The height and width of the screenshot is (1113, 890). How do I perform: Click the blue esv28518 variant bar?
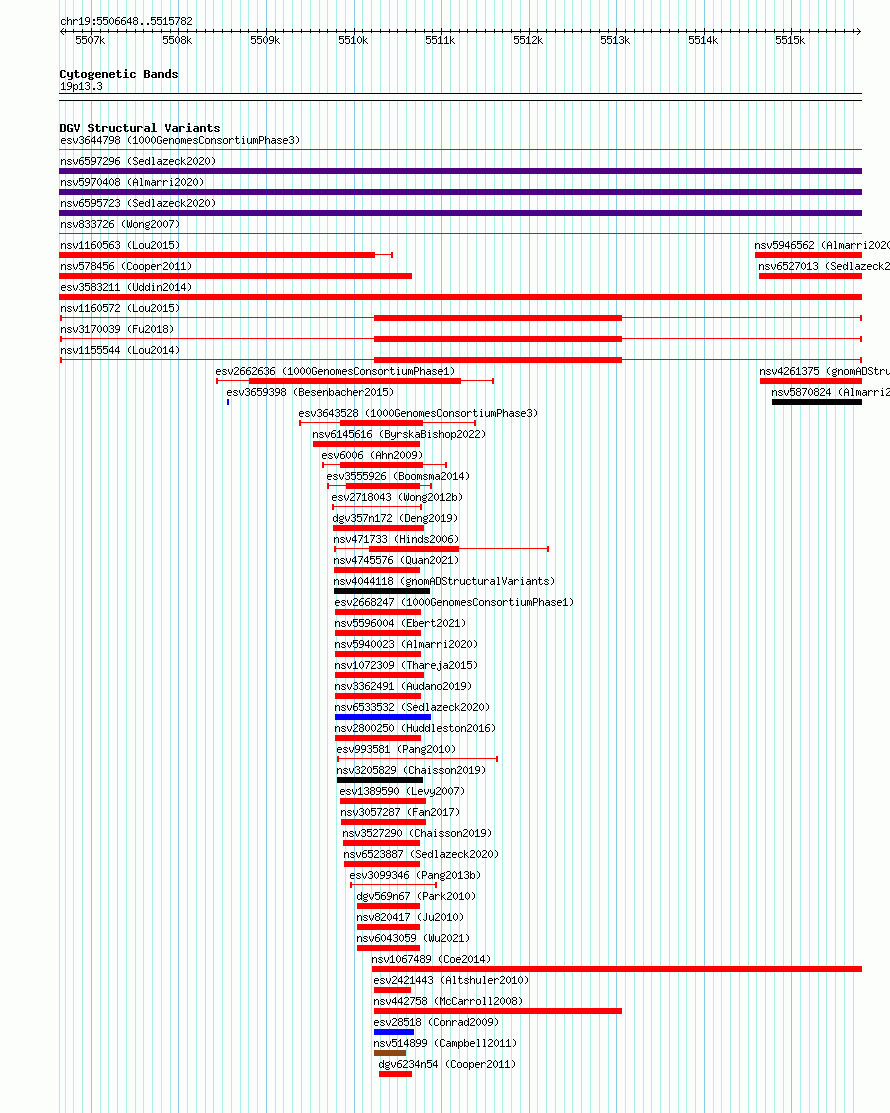tap(394, 1032)
